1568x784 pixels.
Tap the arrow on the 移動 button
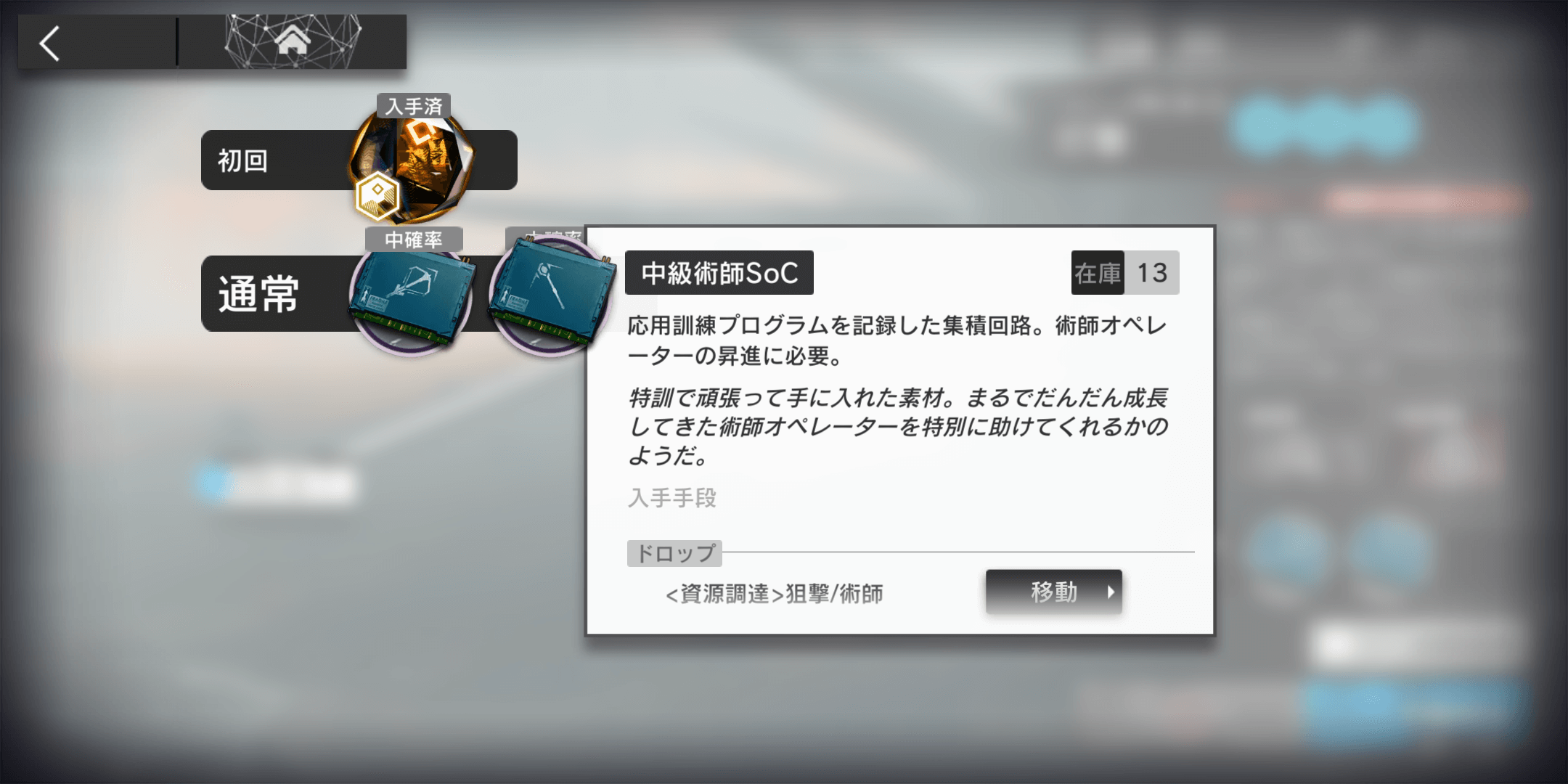pos(1111,592)
